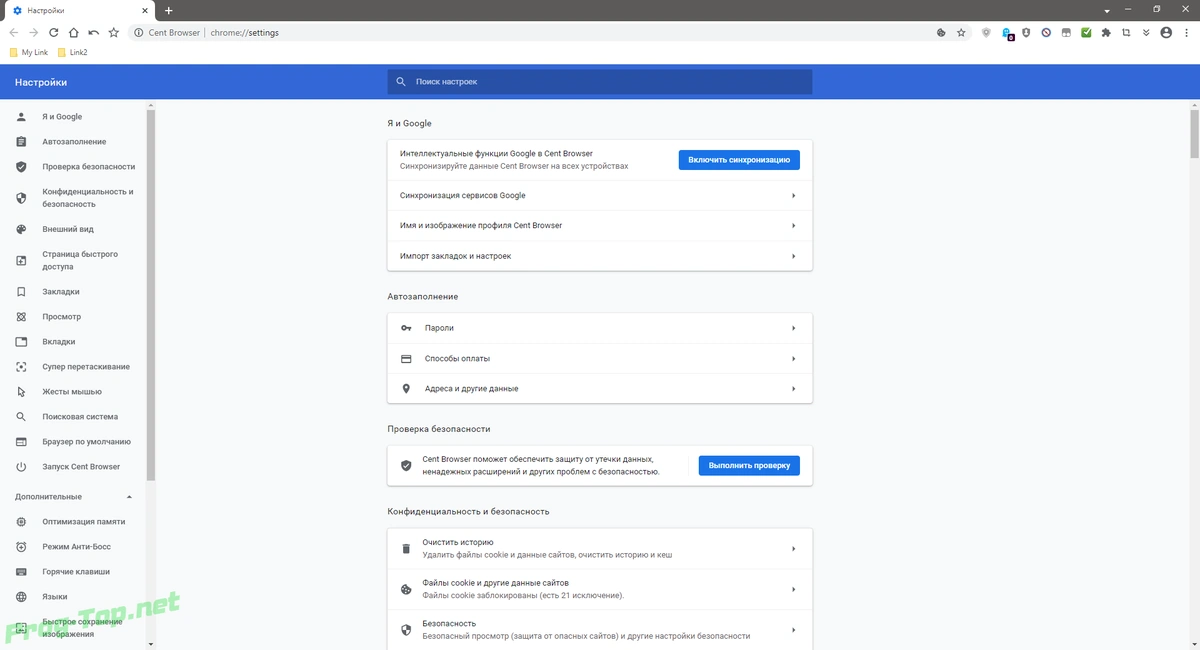Click the power icon for Запуск Cent Browser
Screen dimensions: 1200x650
coord(21,467)
